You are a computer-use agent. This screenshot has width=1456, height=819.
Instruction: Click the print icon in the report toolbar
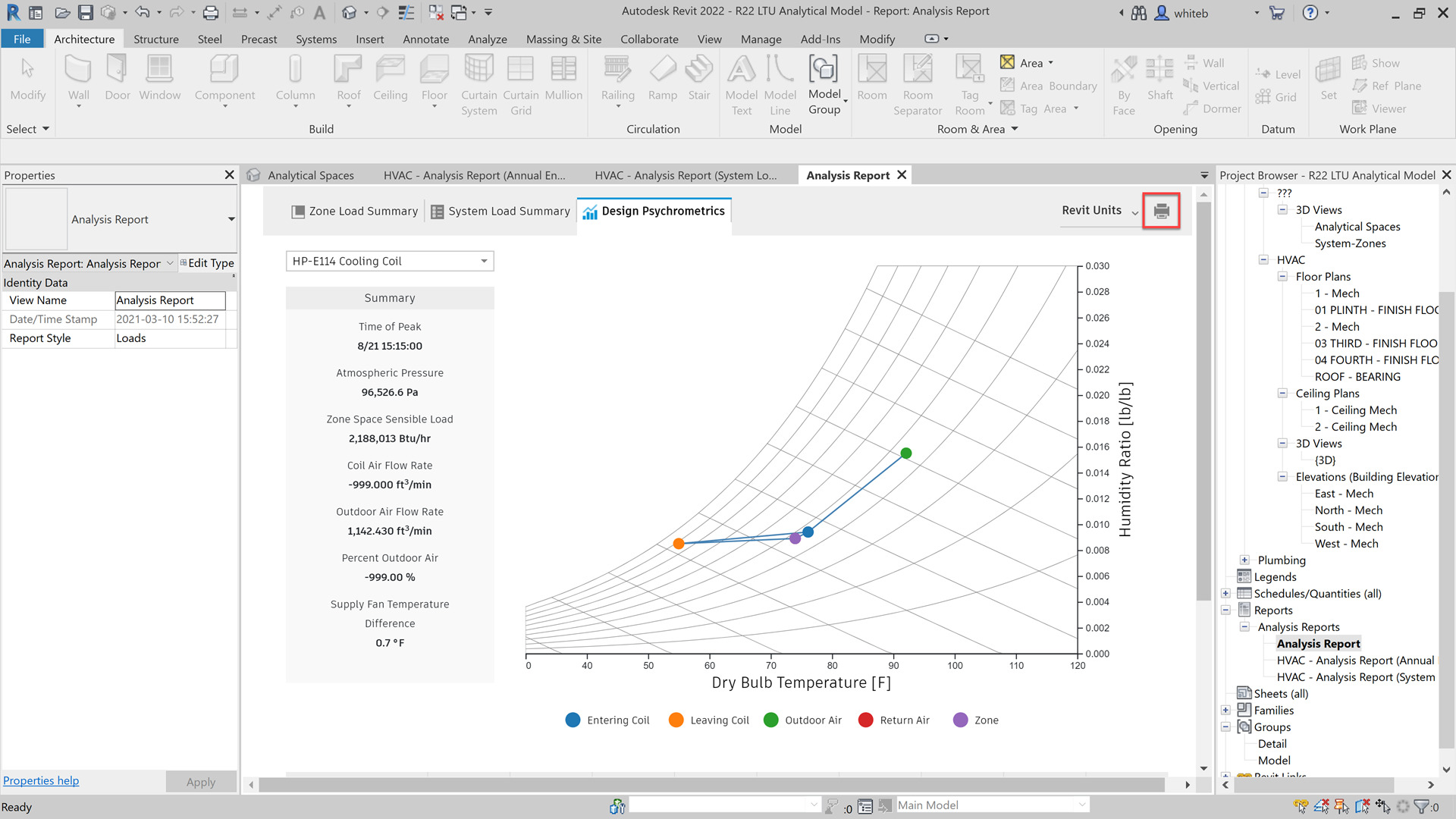(x=1161, y=211)
